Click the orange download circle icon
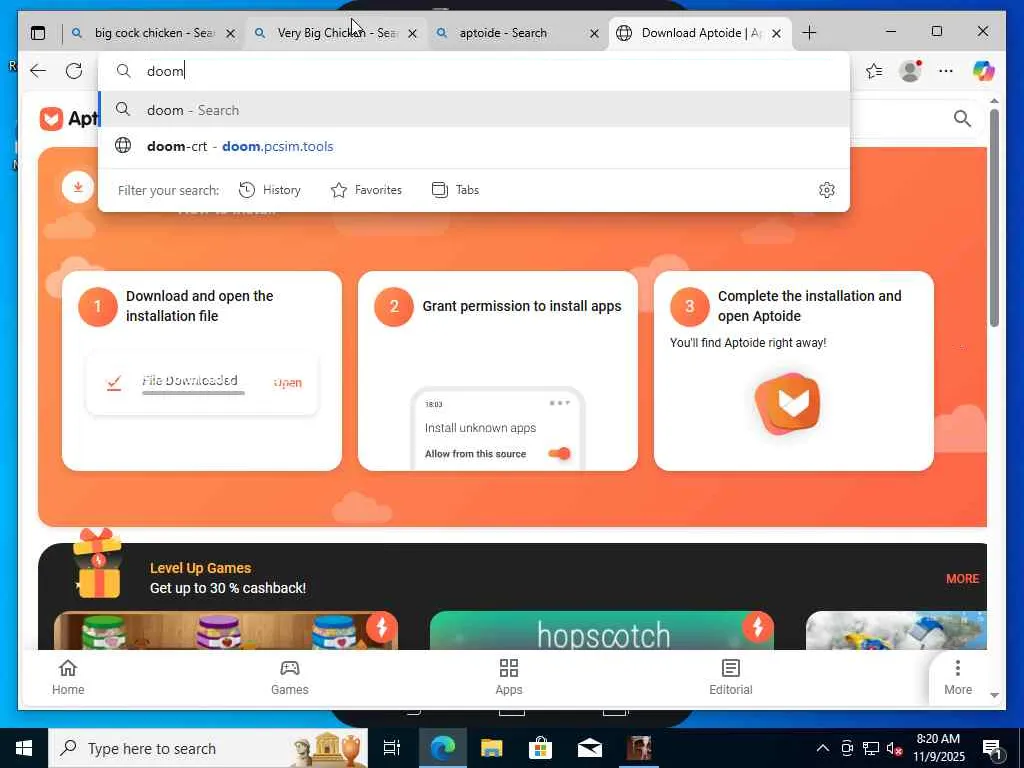Image resolution: width=1024 pixels, height=768 pixels. point(78,187)
